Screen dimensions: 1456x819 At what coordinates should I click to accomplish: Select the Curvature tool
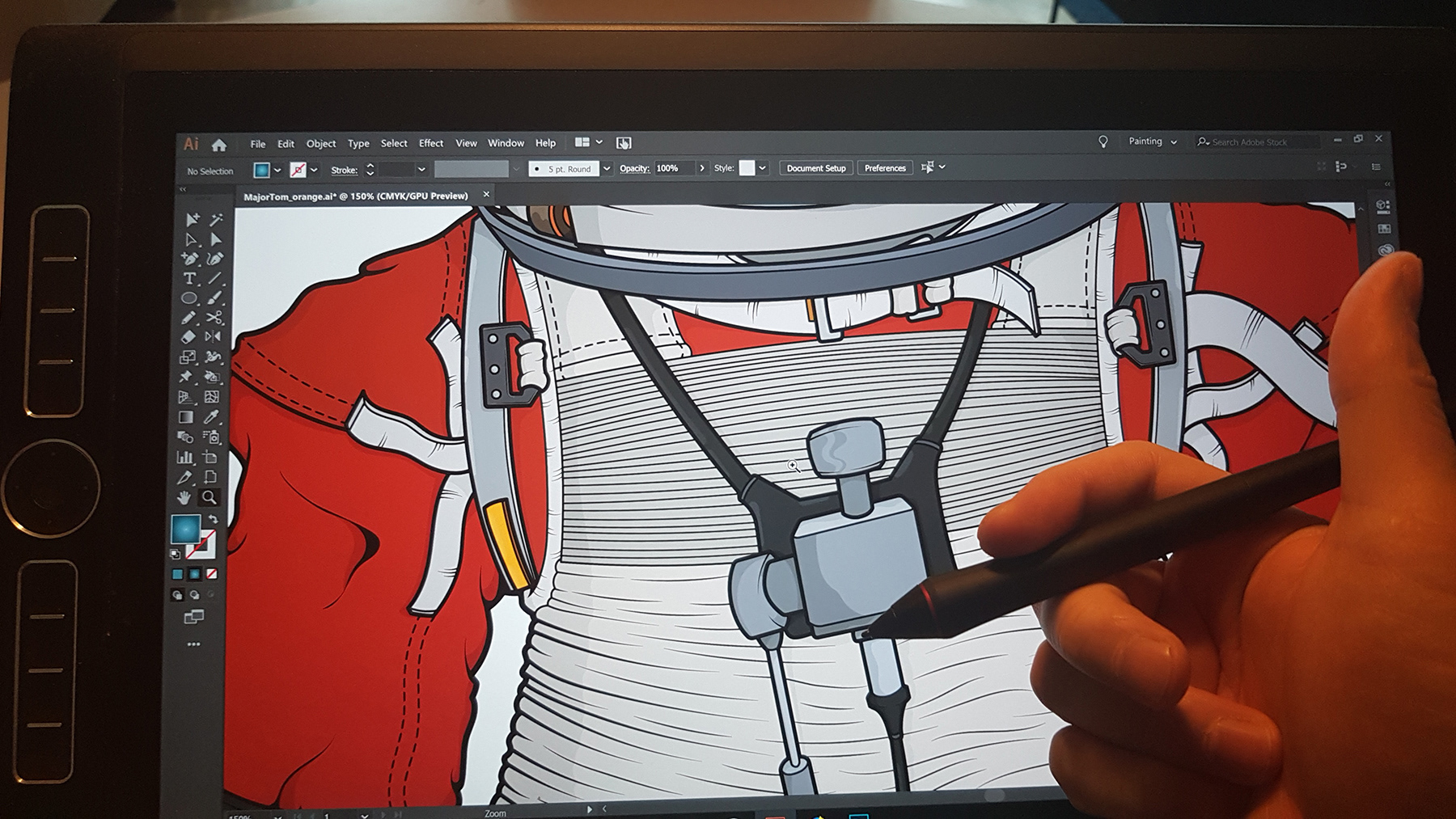pos(215,259)
